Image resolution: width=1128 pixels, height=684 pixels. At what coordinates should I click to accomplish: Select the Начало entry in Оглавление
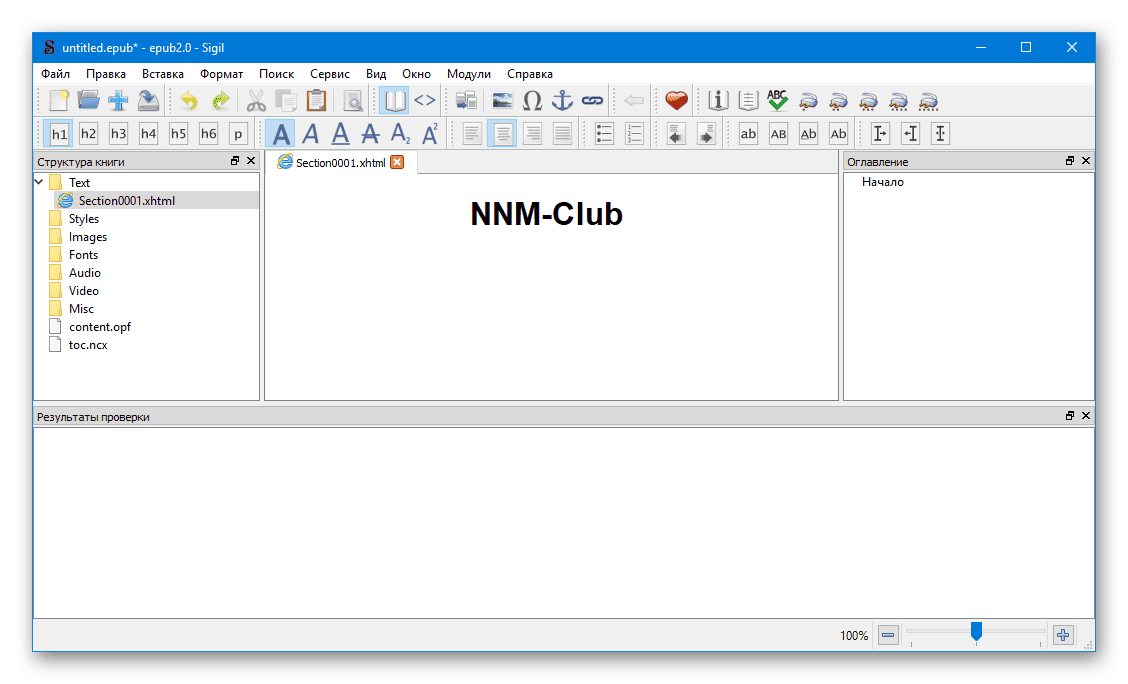pos(883,182)
